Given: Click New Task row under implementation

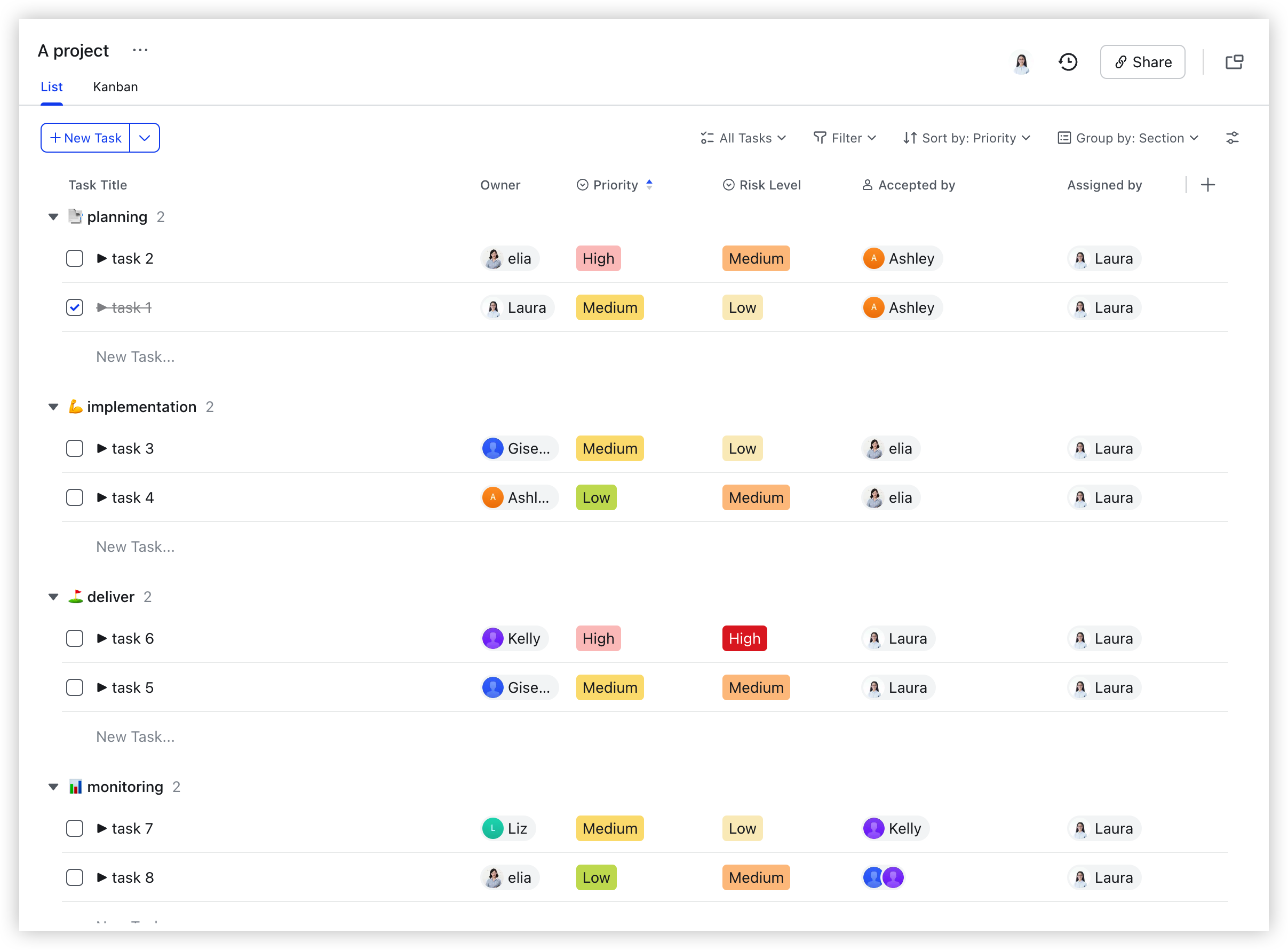Looking at the screenshot, I should click(x=136, y=547).
